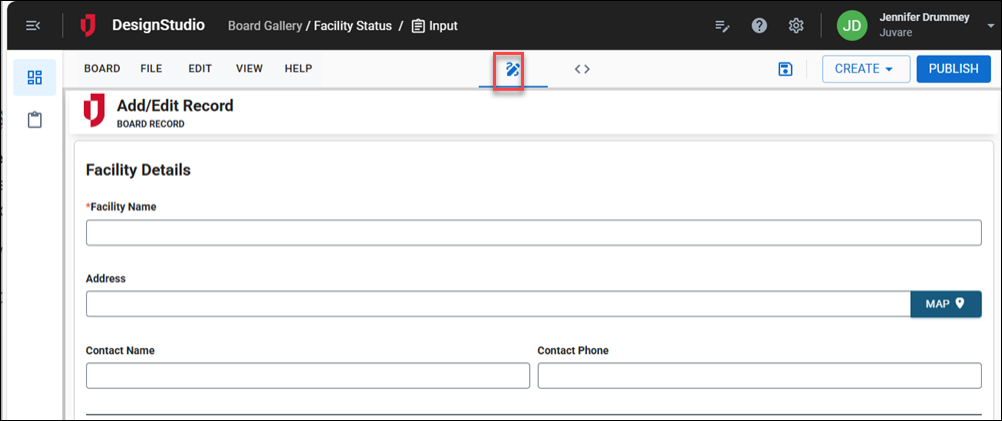Image resolution: width=1002 pixels, height=421 pixels.
Task: Open the settings gear icon
Action: point(796,25)
